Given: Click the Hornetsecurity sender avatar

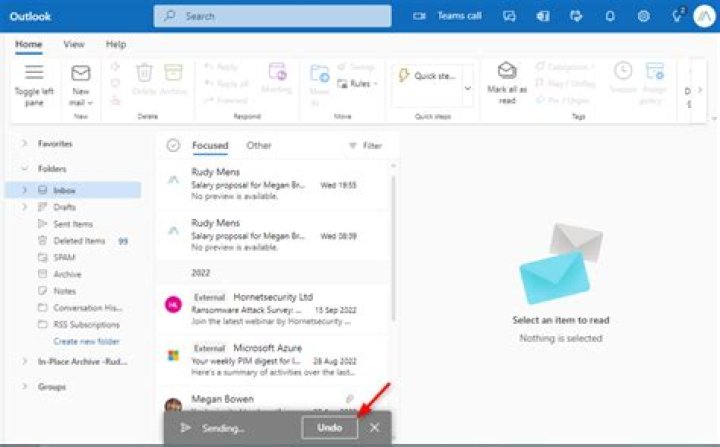Looking at the screenshot, I should tap(173, 304).
